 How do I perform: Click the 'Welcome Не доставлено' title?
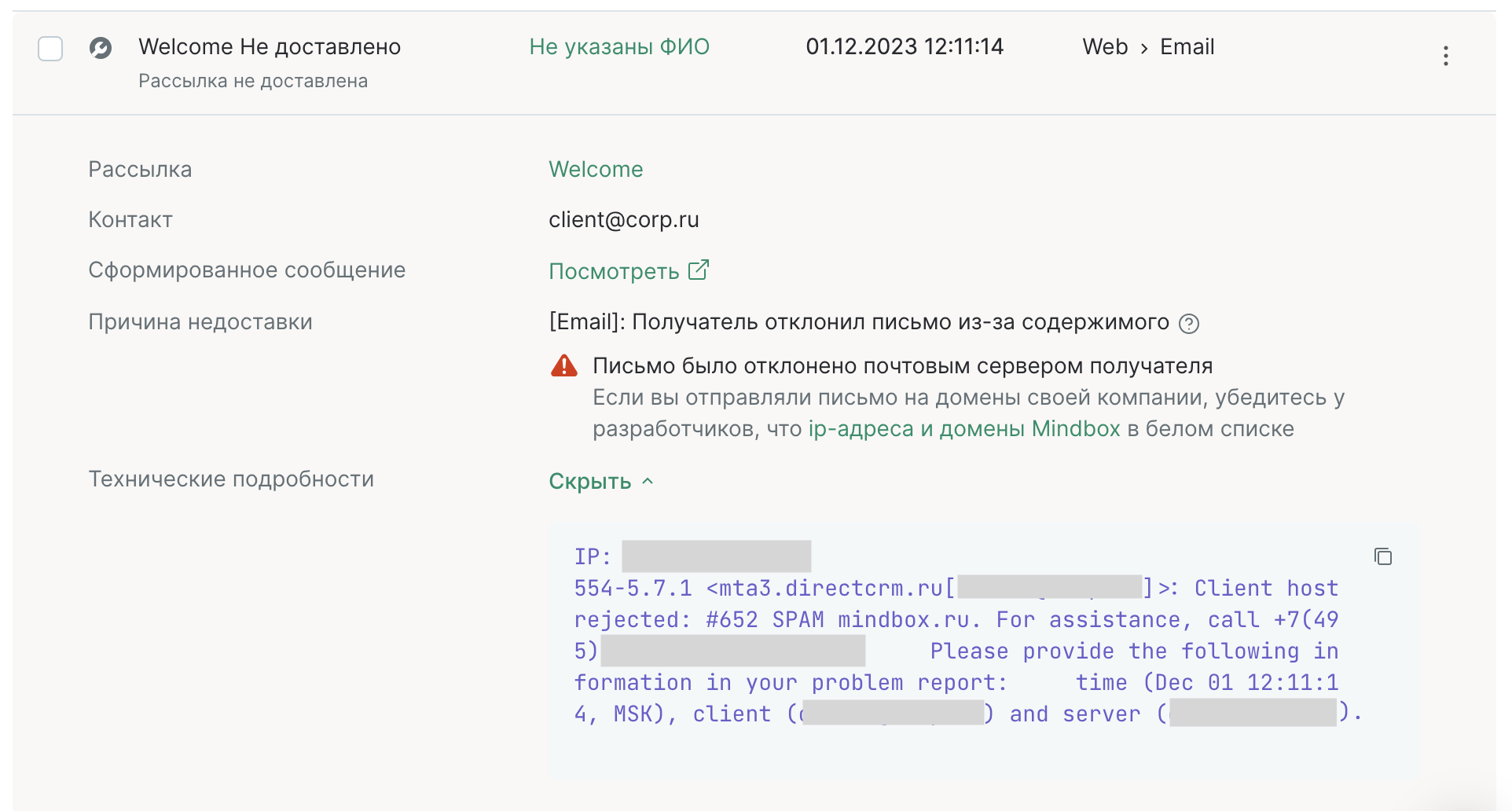(270, 47)
